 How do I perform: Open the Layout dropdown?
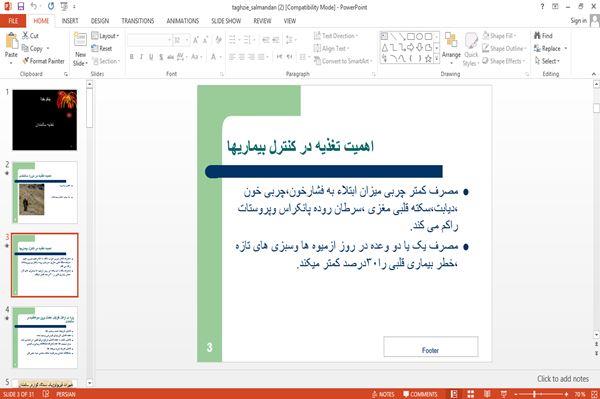(105, 36)
